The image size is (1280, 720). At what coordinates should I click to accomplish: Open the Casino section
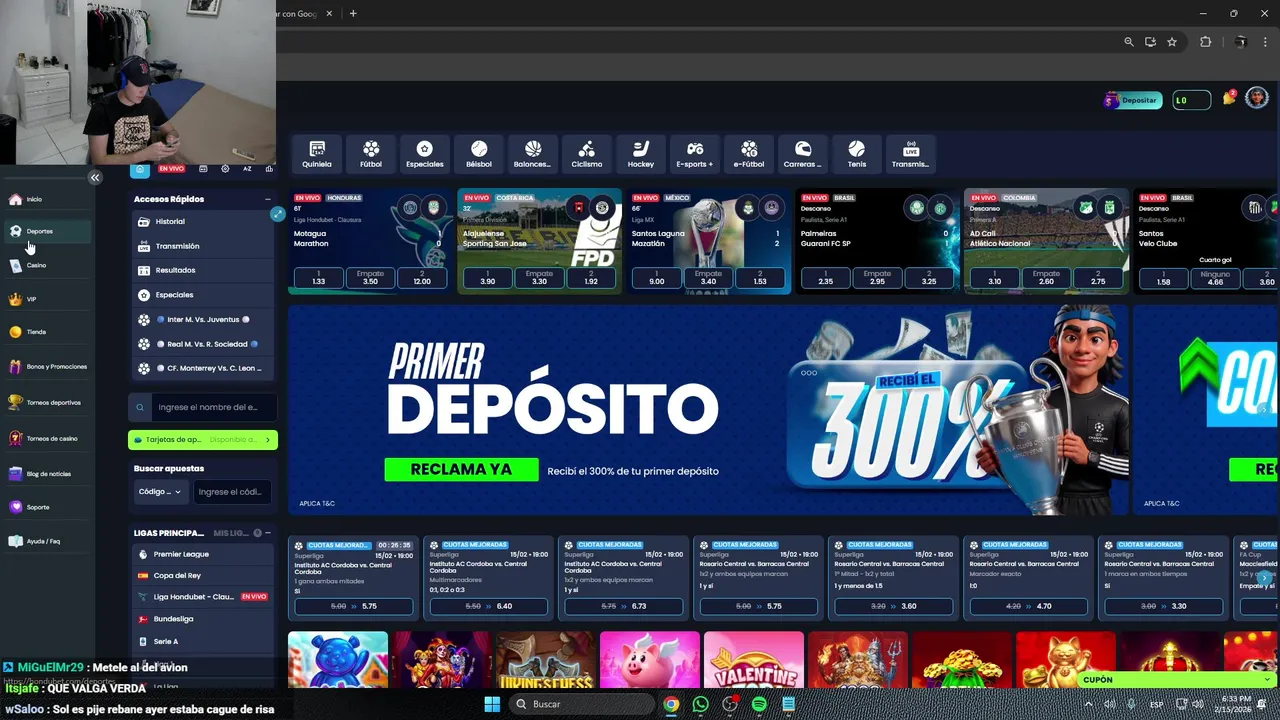(x=36, y=265)
